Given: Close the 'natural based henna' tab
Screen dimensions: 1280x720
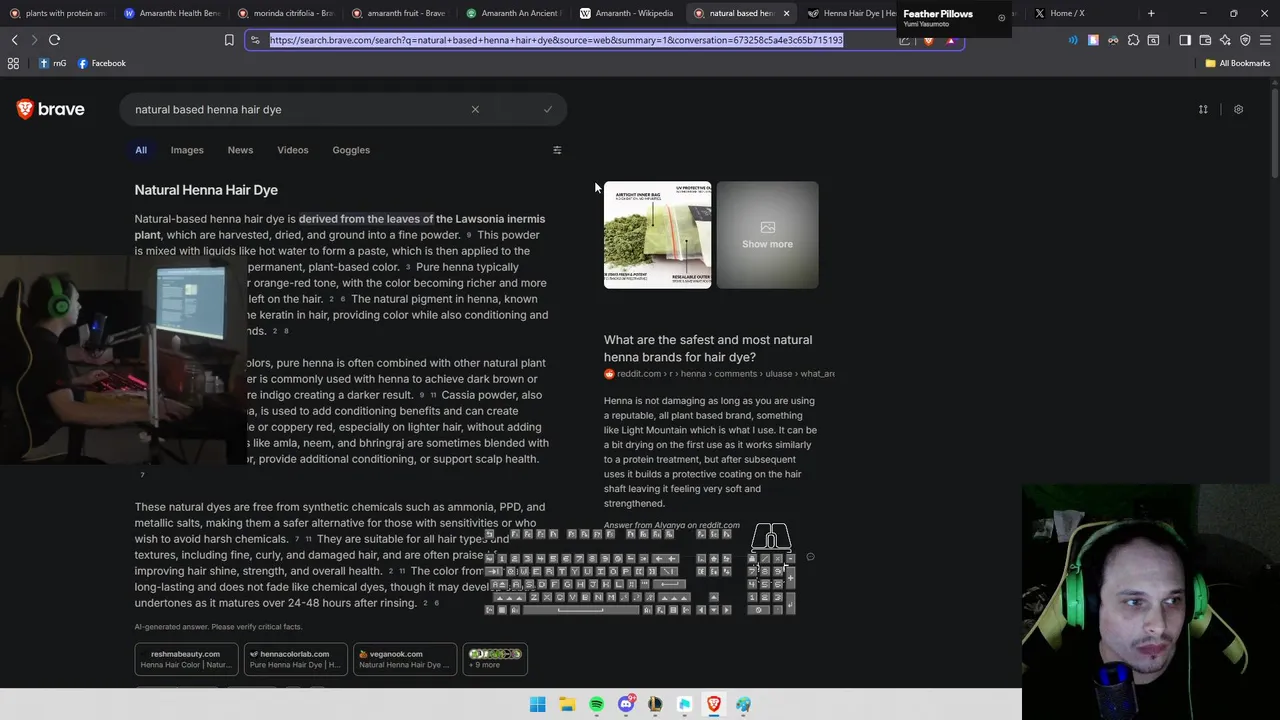Looking at the screenshot, I should tap(786, 13).
